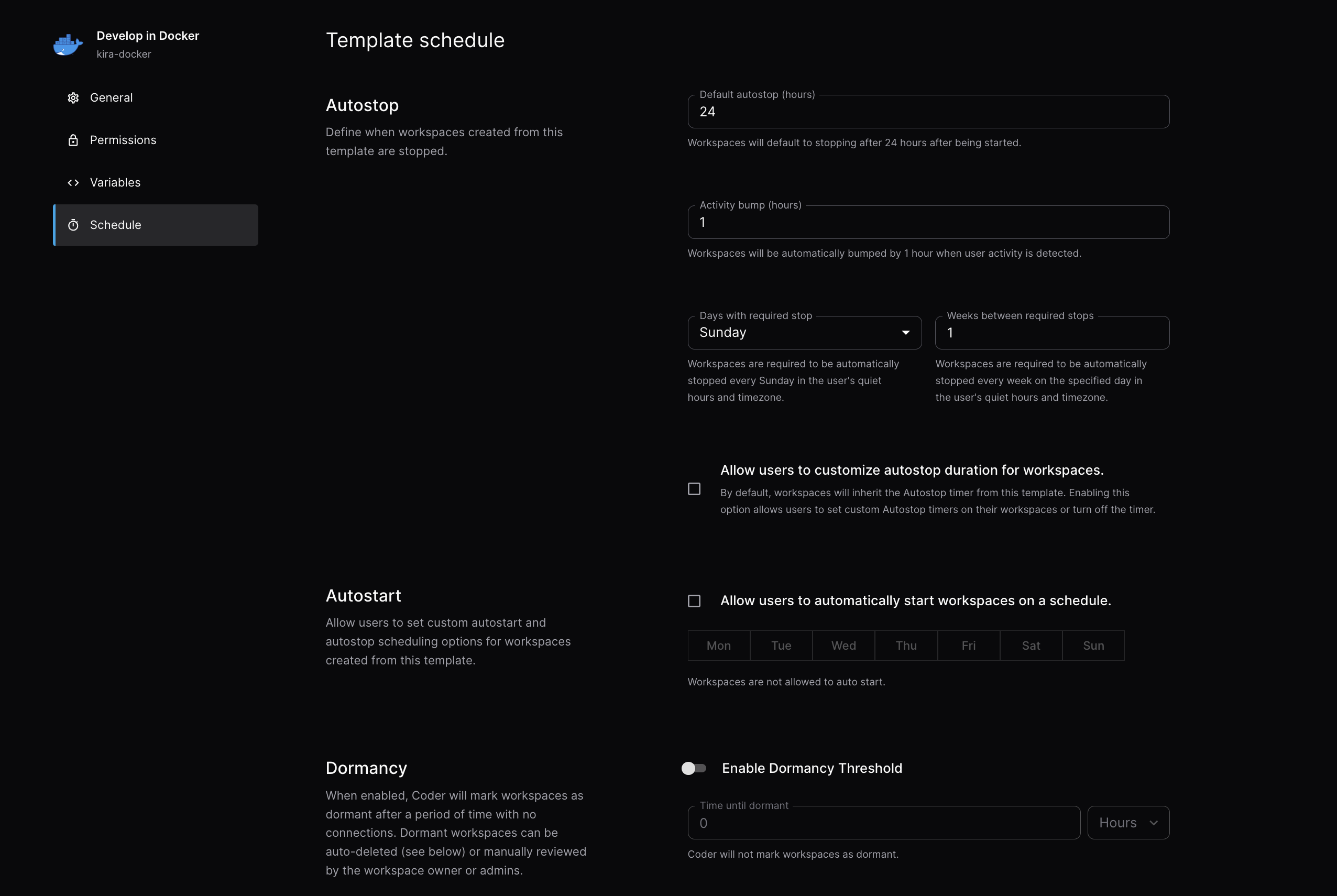Viewport: 1337px width, 896px height.
Task: Select the Tue weekday button
Action: pos(781,645)
